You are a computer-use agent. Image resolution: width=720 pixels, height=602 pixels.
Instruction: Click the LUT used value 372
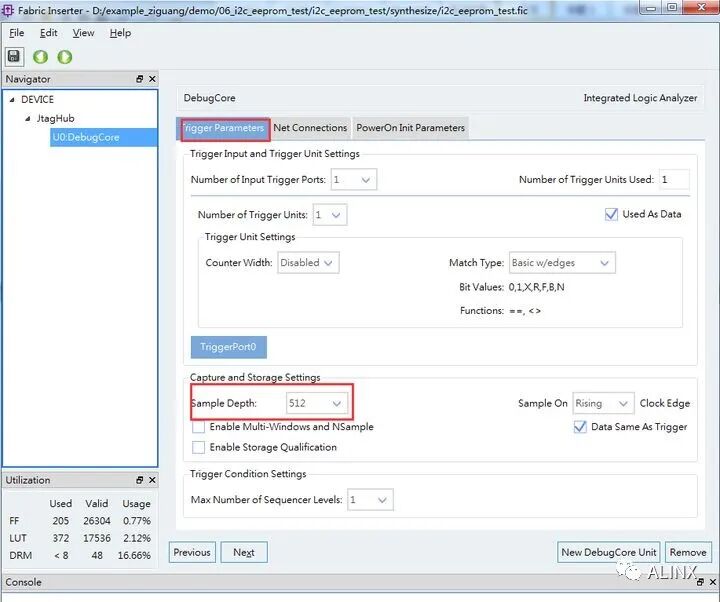[61, 538]
